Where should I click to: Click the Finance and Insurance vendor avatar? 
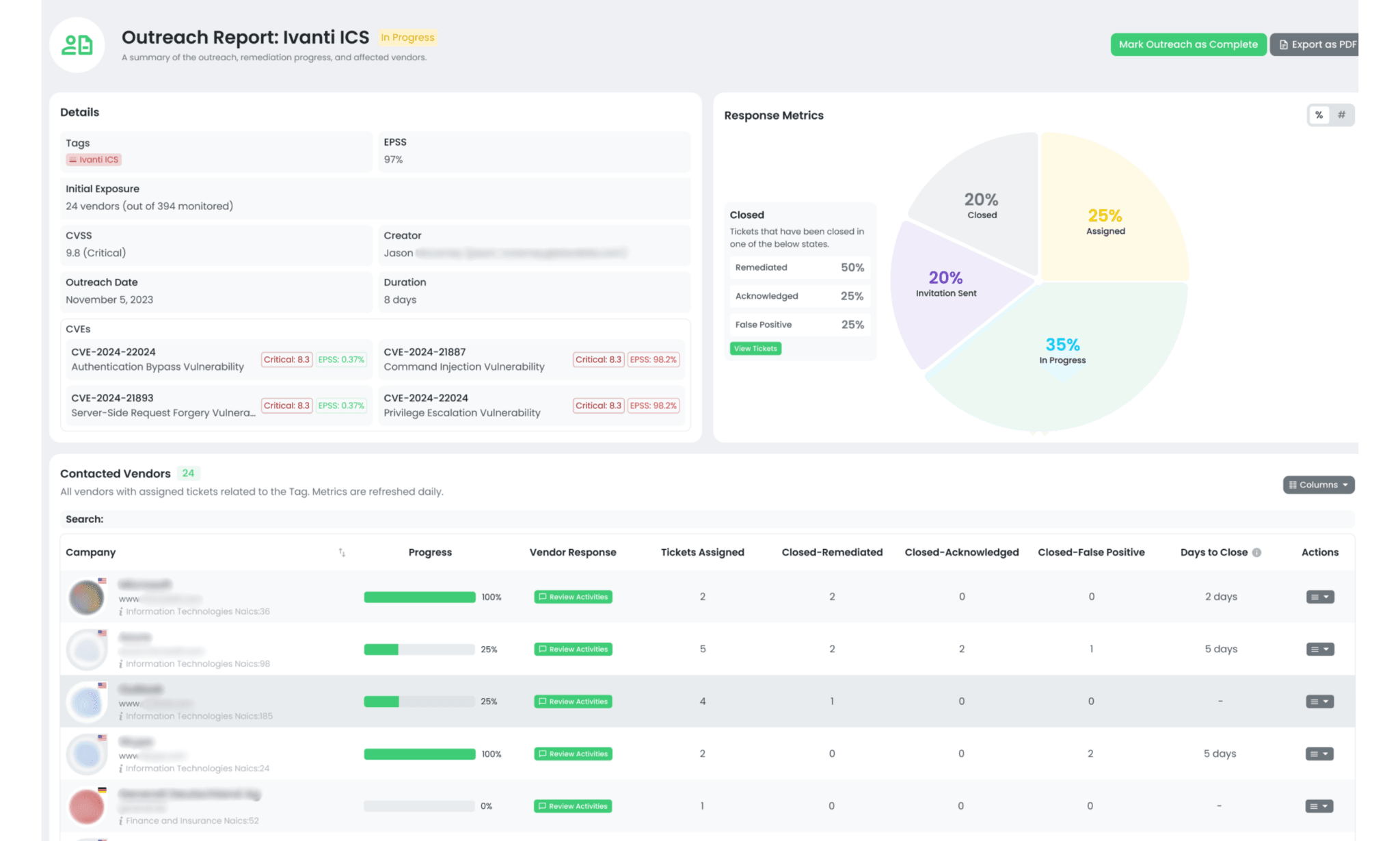click(87, 806)
